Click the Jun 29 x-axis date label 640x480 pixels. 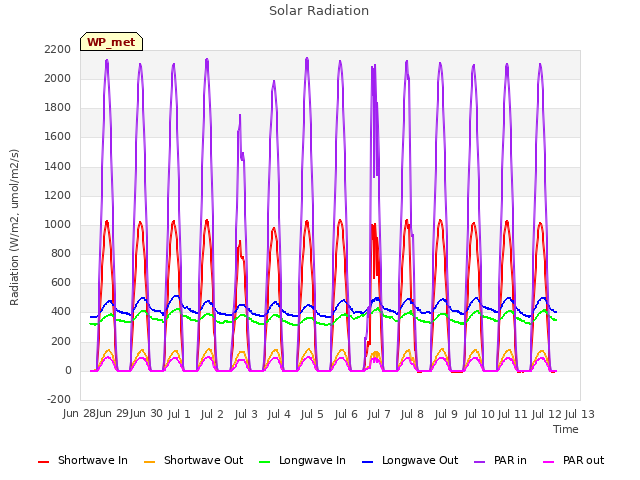click(x=113, y=414)
